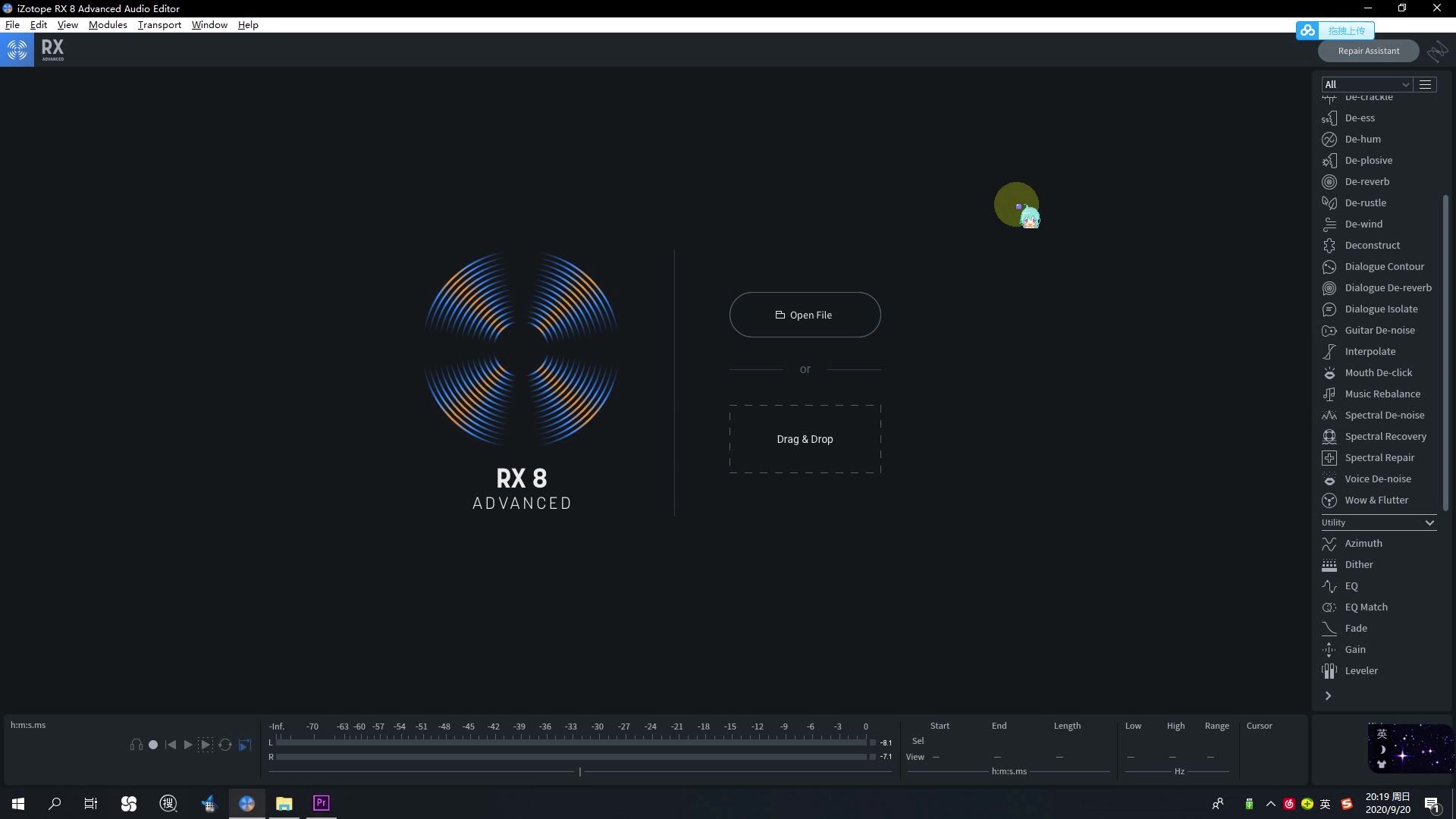This screenshot has width=1456, height=819.
Task: Open the Modules menu
Action: point(108,24)
